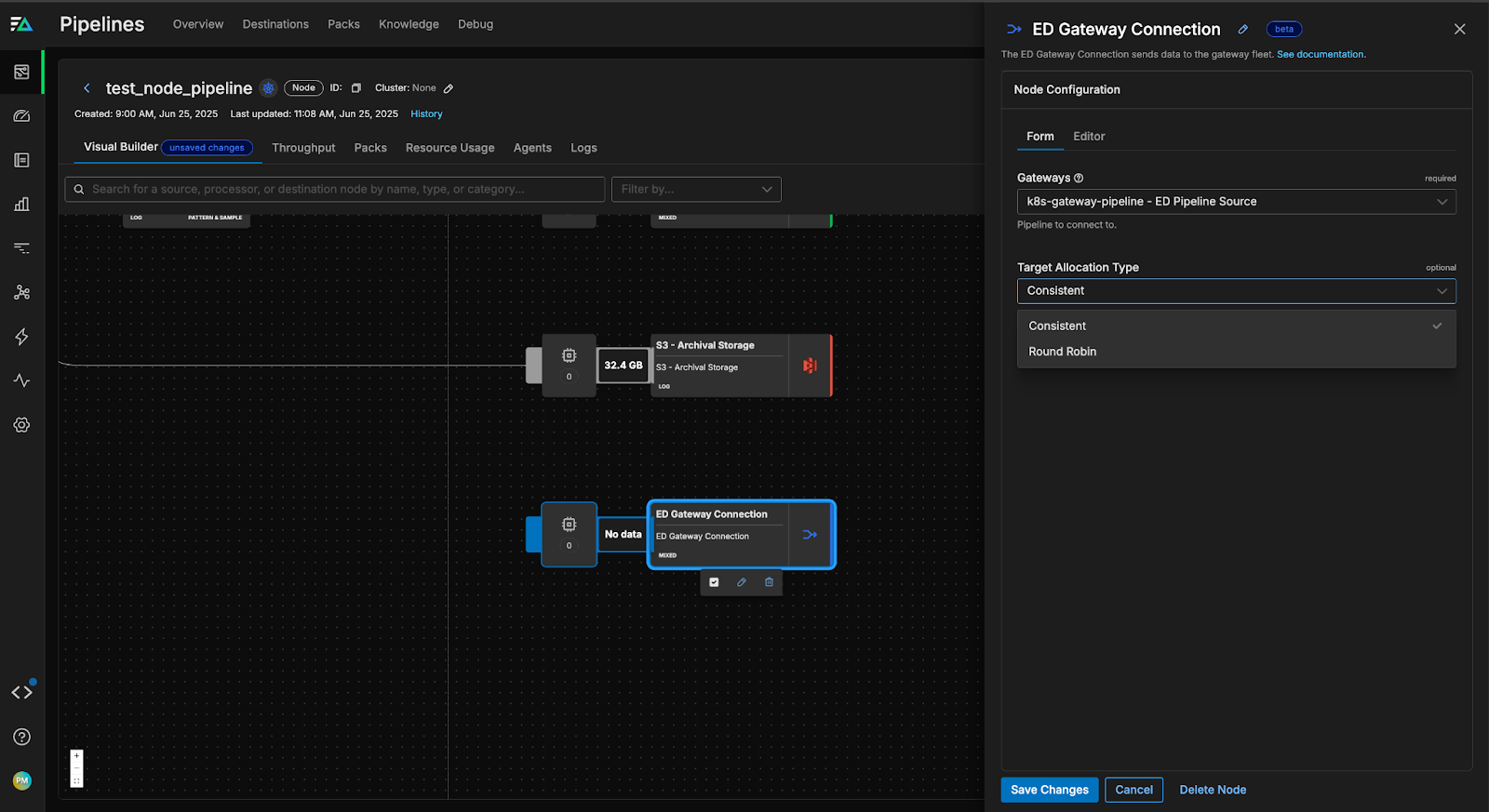
Task: Open the help icon in left sidebar
Action: point(22,737)
